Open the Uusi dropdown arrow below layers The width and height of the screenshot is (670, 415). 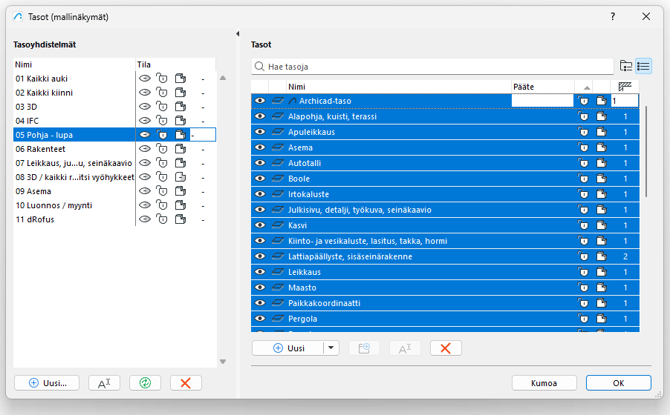pyautogui.click(x=332, y=348)
